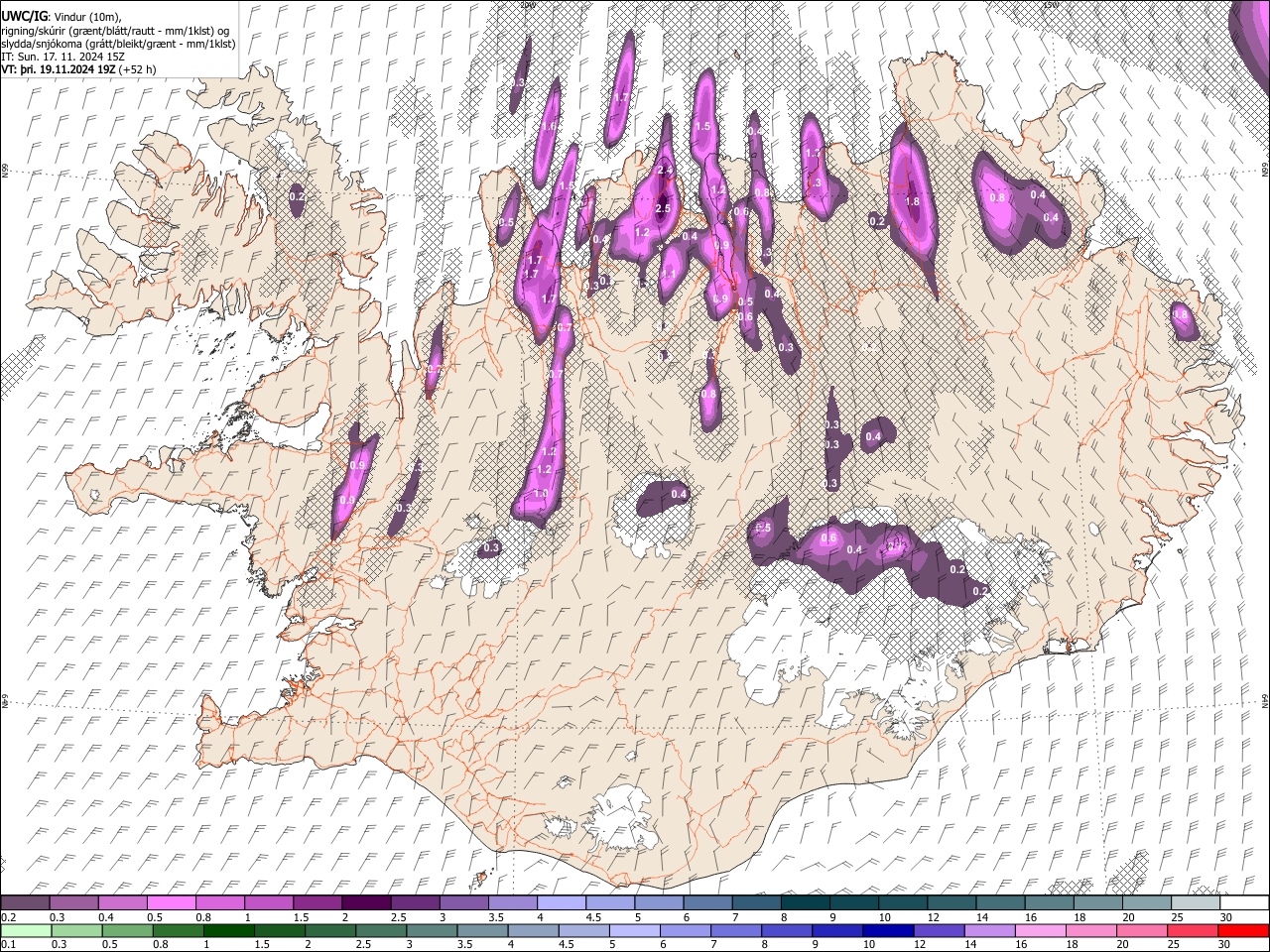Click the 0.5–0.8 bright pink swatch, upper legend row
The width and height of the screenshot is (1270, 952).
click(171, 902)
